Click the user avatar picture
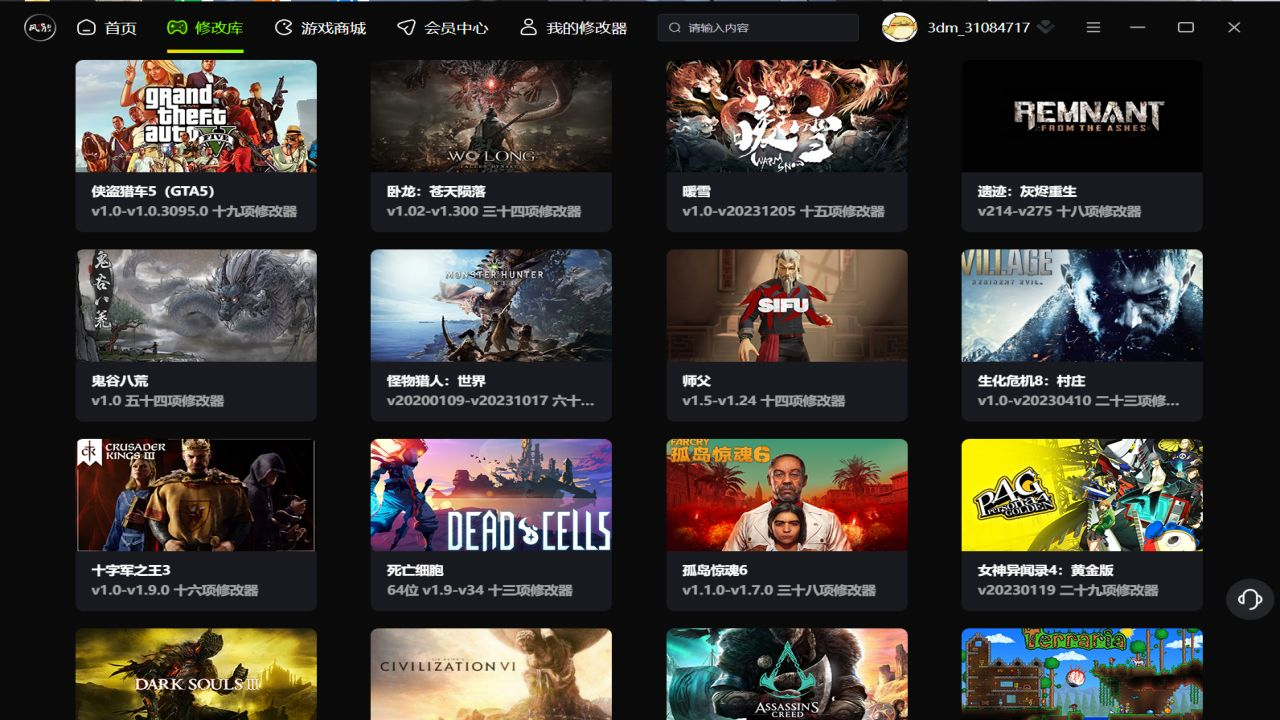Image resolution: width=1280 pixels, height=720 pixels. tap(900, 28)
